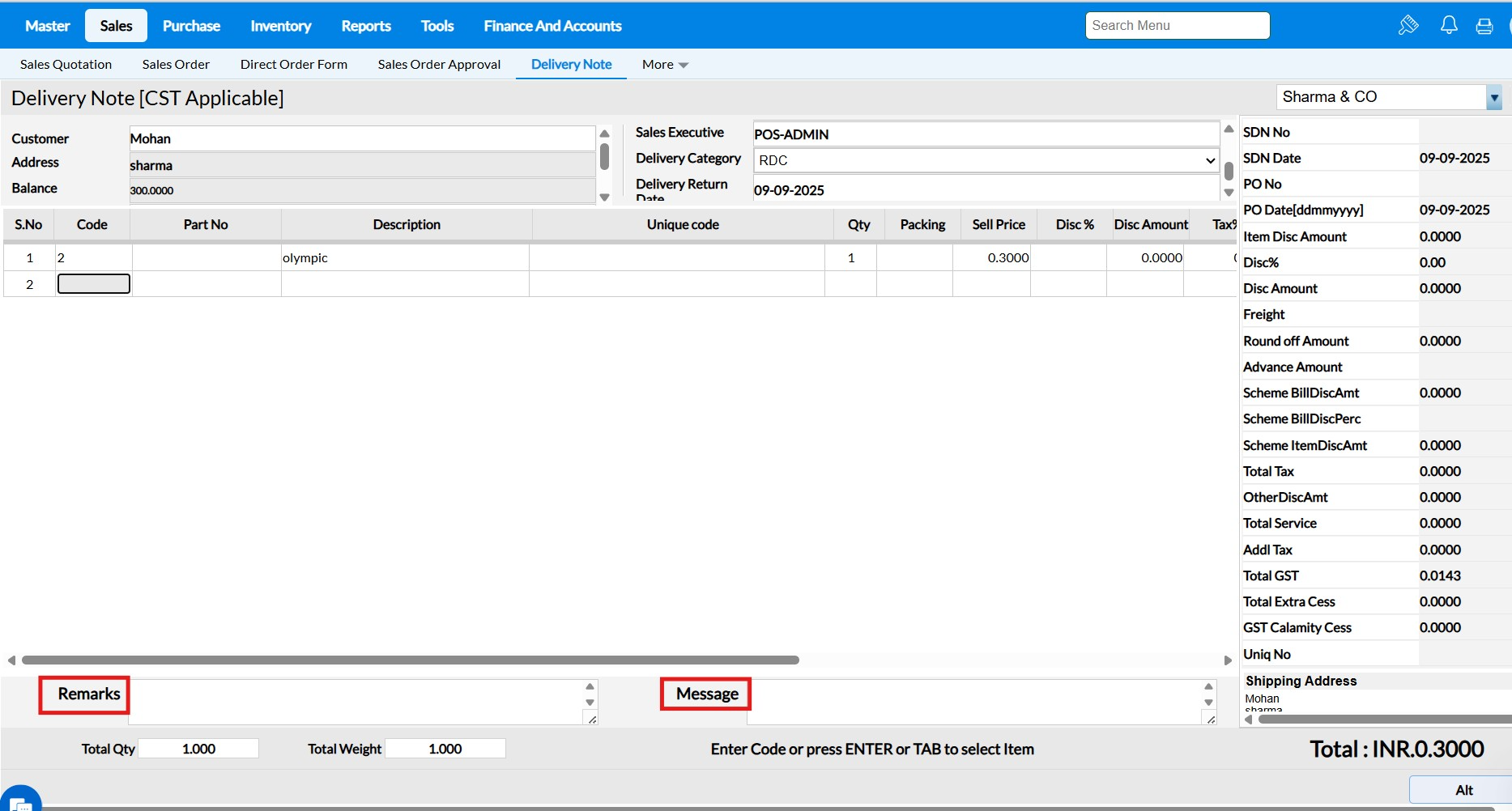Click the Delivery Return Date field
Viewport: 1512px width, 811px height.
point(986,190)
